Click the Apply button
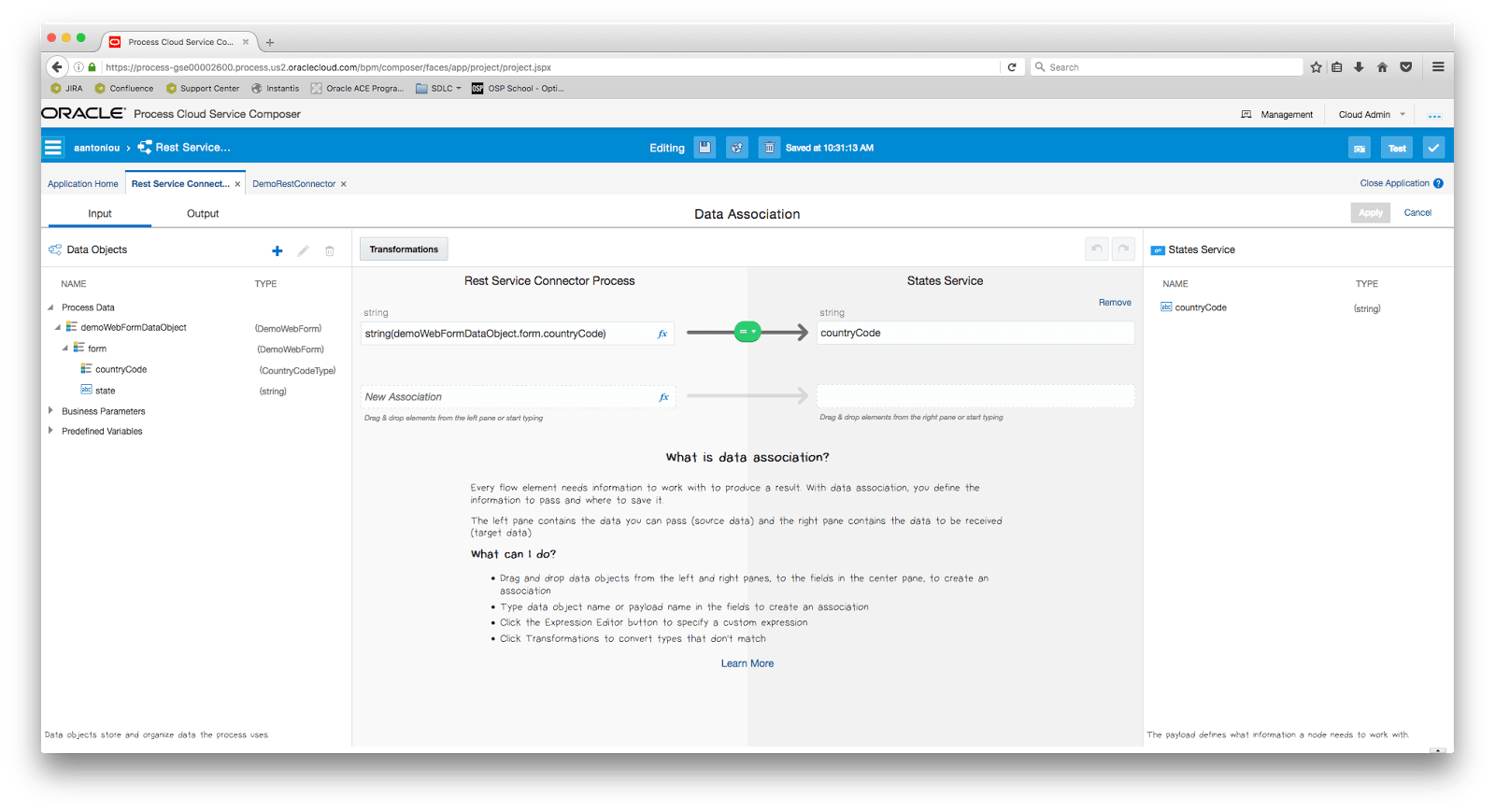1495x812 pixels. click(1371, 213)
